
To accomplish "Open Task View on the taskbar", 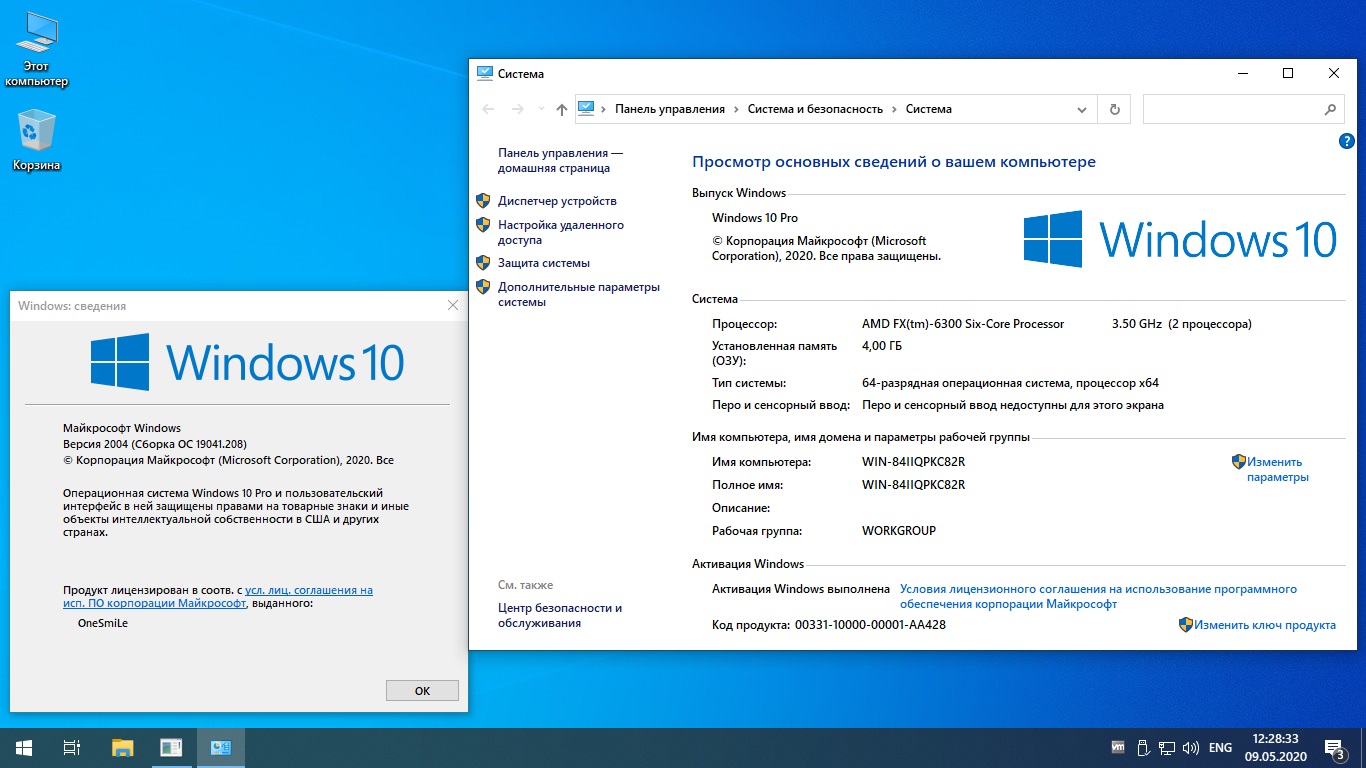I will pyautogui.click(x=72, y=747).
